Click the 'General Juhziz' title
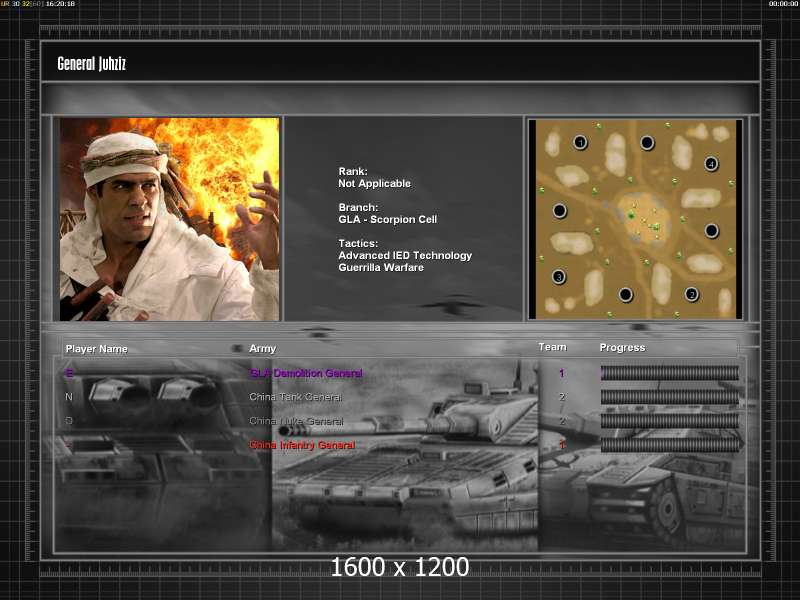Image resolution: width=800 pixels, height=600 pixels. [91, 64]
